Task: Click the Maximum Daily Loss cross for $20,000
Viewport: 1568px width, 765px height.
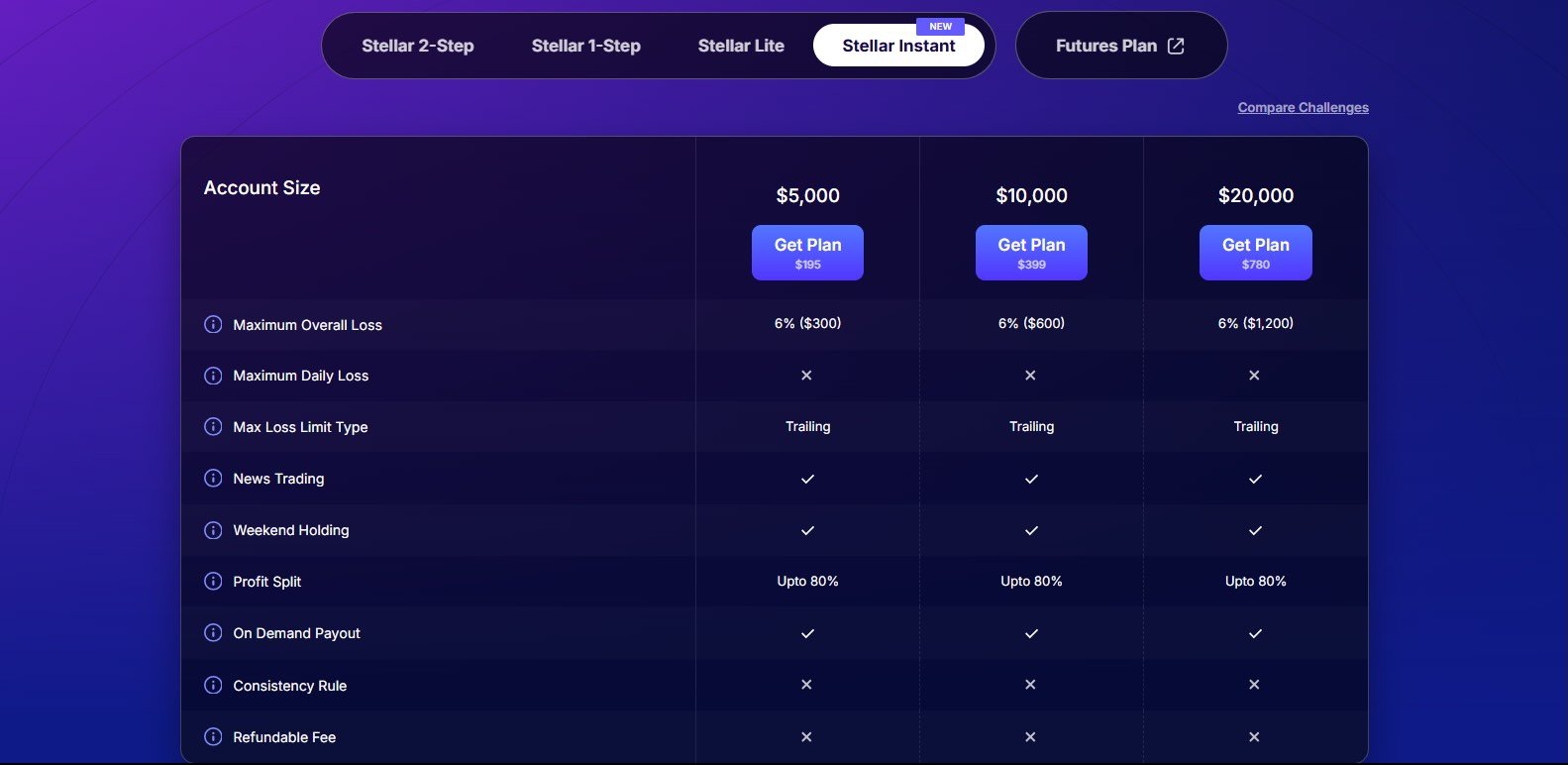Action: [x=1254, y=375]
